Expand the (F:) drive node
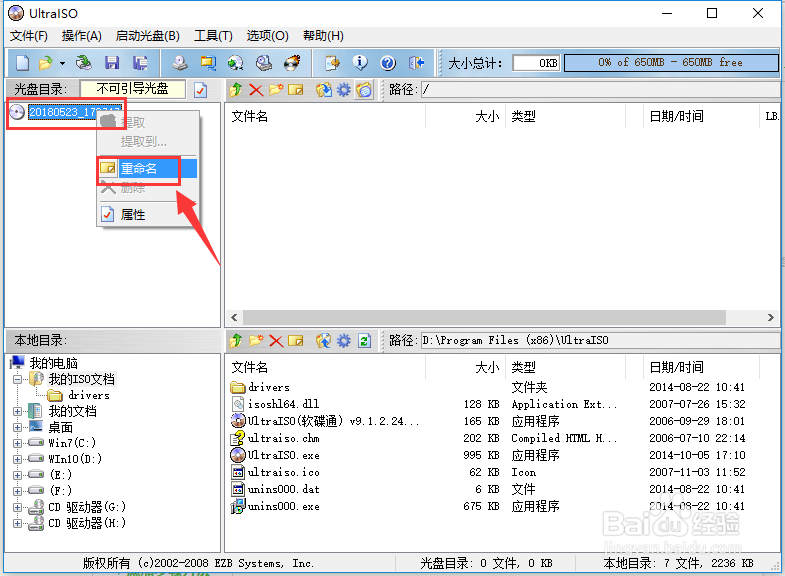Viewport: 785px width, 576px height. [x=17, y=491]
